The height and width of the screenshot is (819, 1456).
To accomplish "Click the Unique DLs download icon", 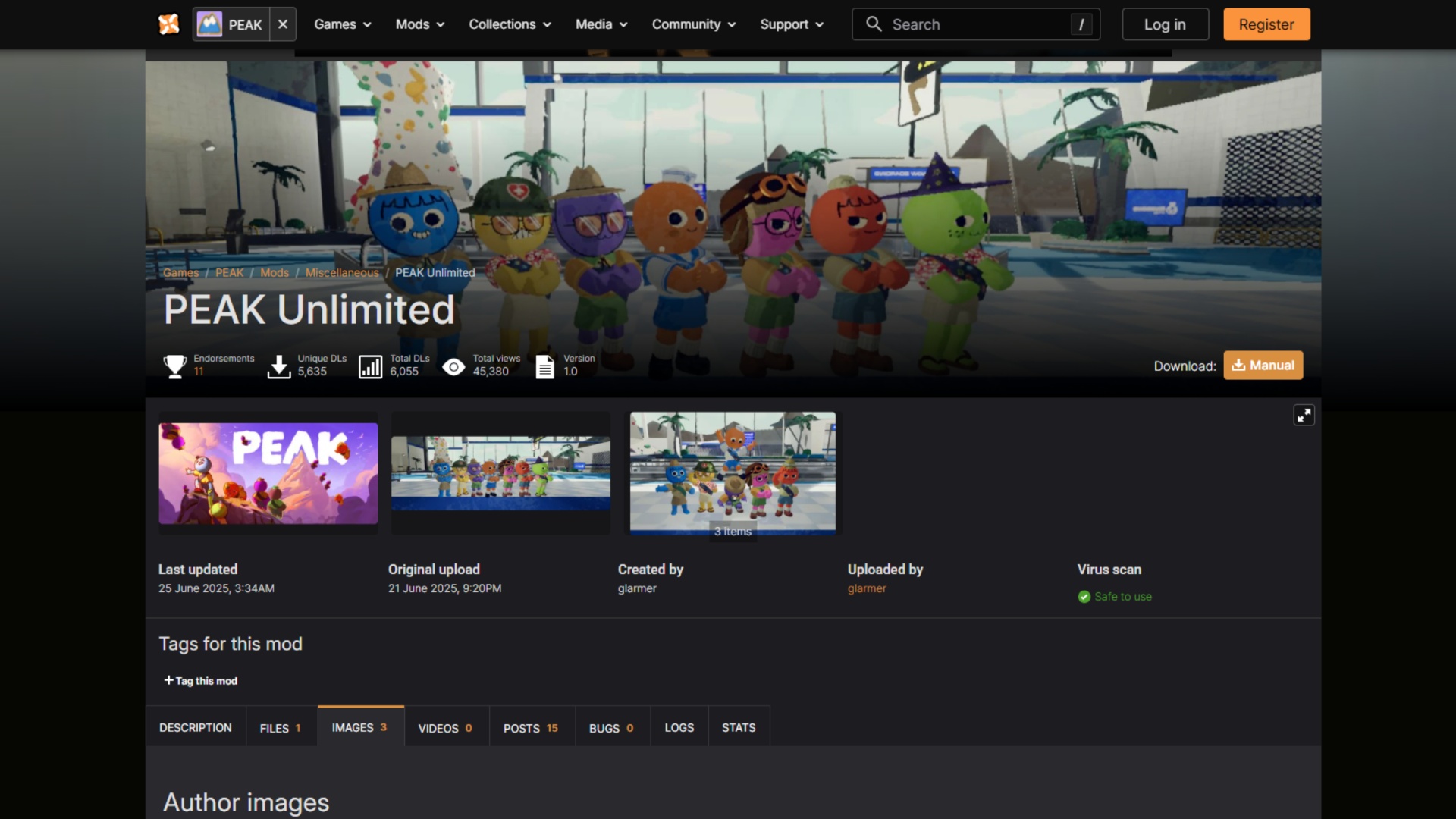I will 279,366.
